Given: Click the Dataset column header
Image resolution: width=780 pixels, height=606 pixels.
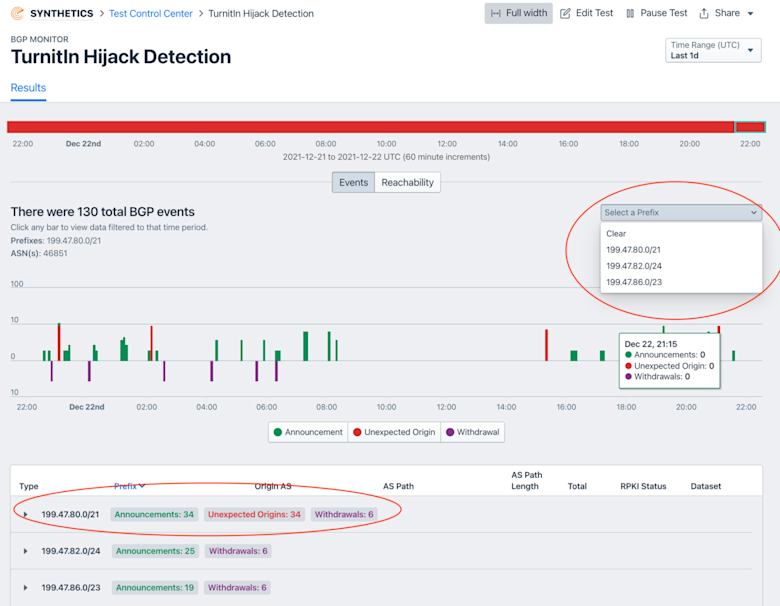Looking at the screenshot, I should 705,486.
